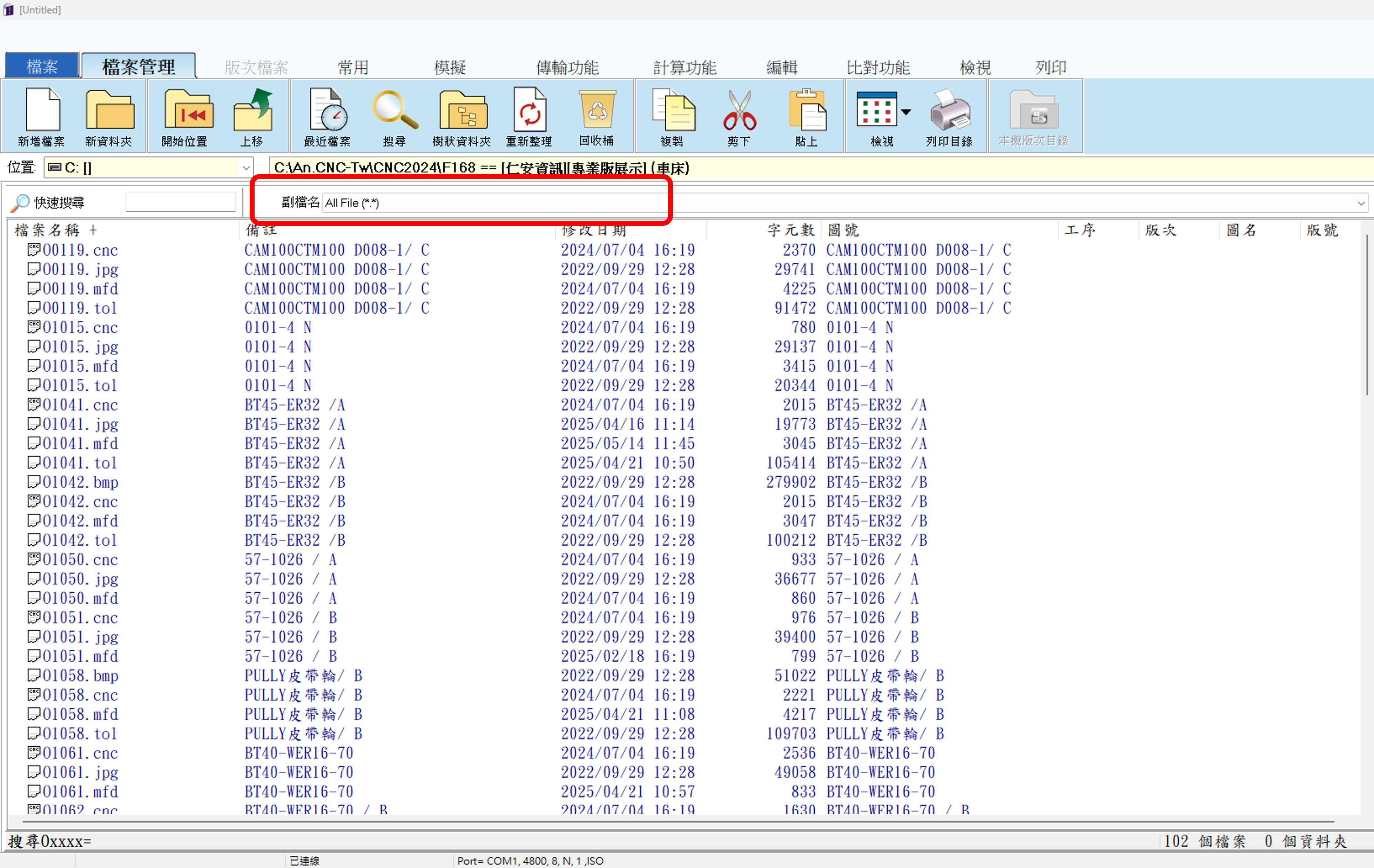Switch to the 傳輸功能 tab
Viewport: 1374px width, 868px height.
click(567, 68)
